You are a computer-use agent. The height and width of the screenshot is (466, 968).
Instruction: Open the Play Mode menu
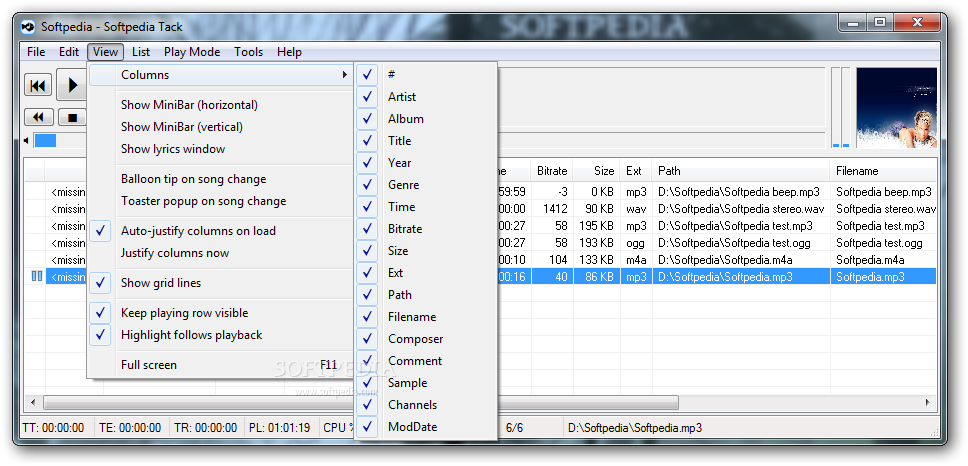click(x=192, y=52)
